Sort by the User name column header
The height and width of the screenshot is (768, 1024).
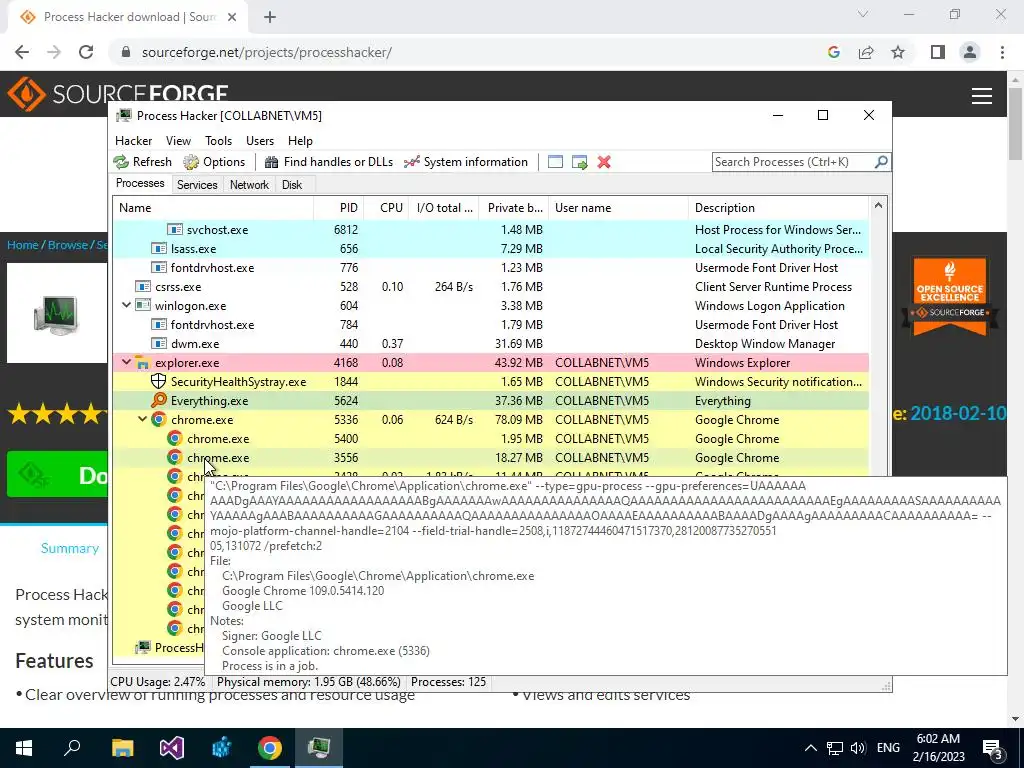618,208
